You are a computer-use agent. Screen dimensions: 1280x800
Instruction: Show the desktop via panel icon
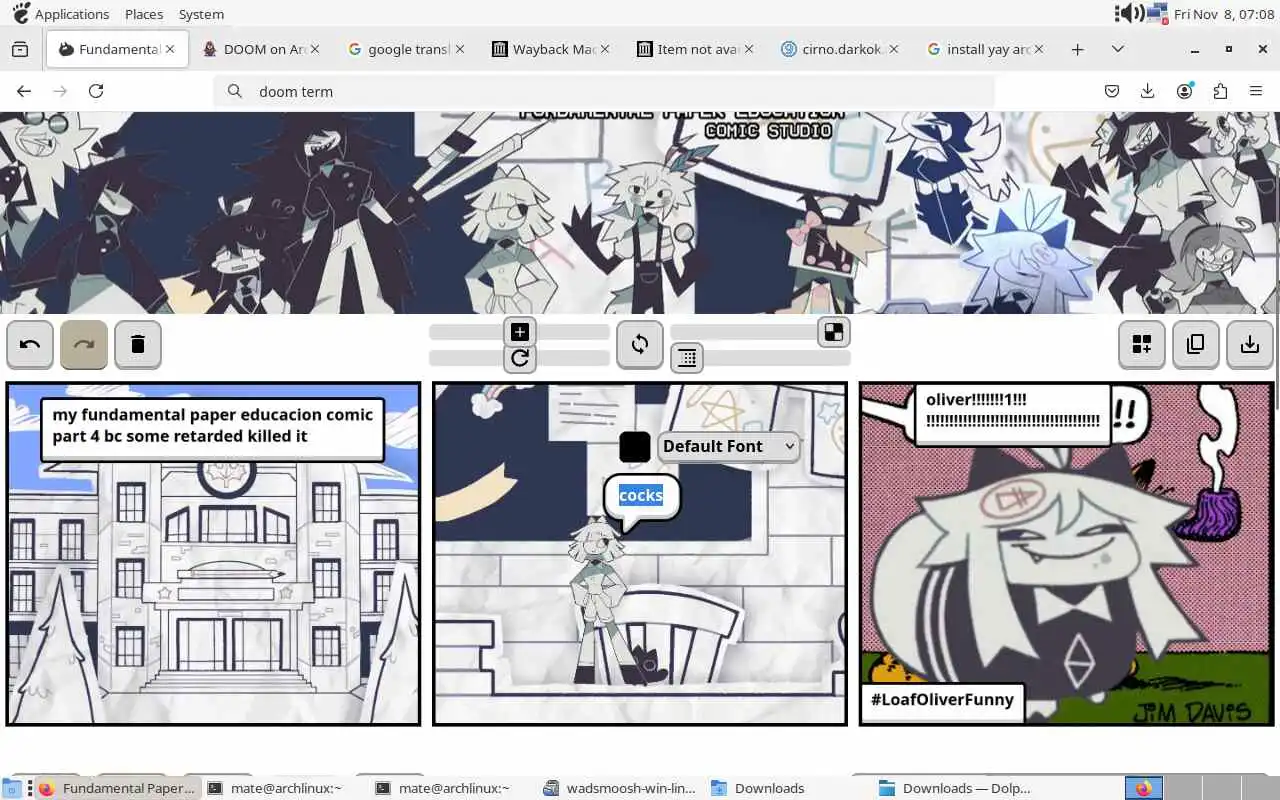12,788
